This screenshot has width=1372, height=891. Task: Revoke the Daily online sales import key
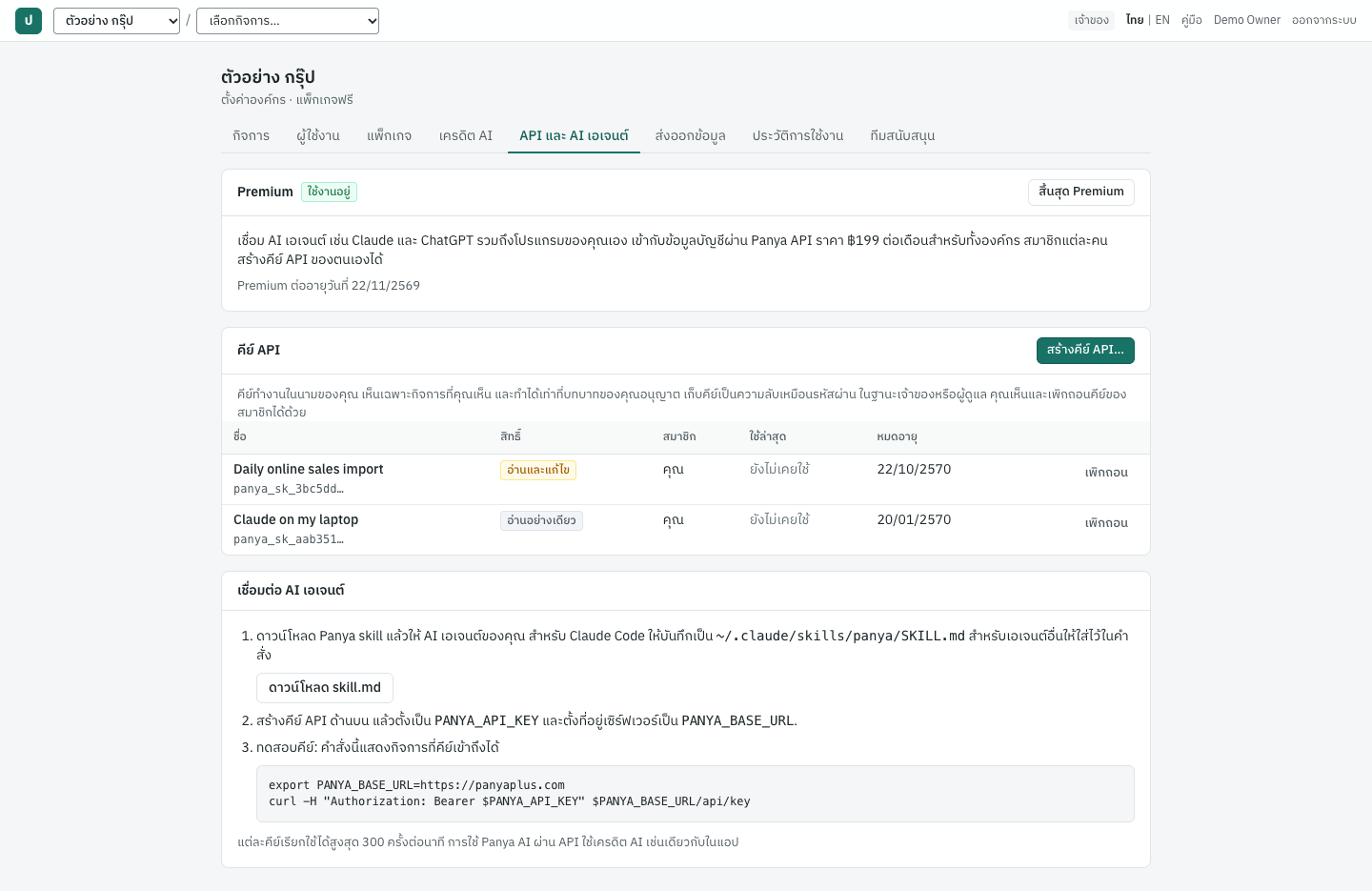[1106, 473]
